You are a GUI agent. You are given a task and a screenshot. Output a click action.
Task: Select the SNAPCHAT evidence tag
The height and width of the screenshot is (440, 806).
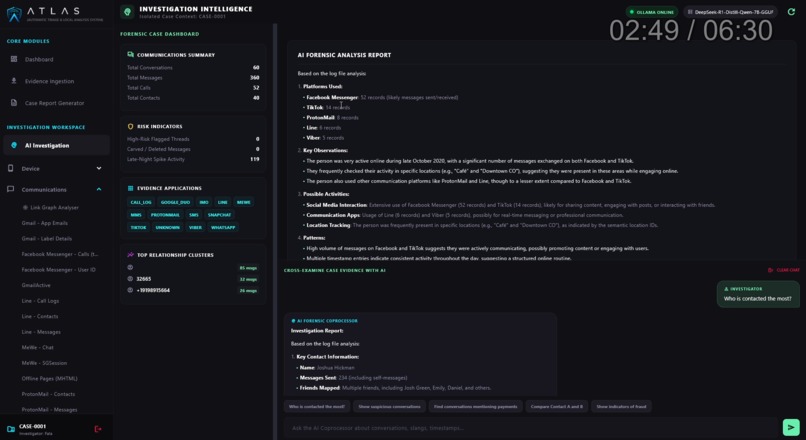coord(219,215)
